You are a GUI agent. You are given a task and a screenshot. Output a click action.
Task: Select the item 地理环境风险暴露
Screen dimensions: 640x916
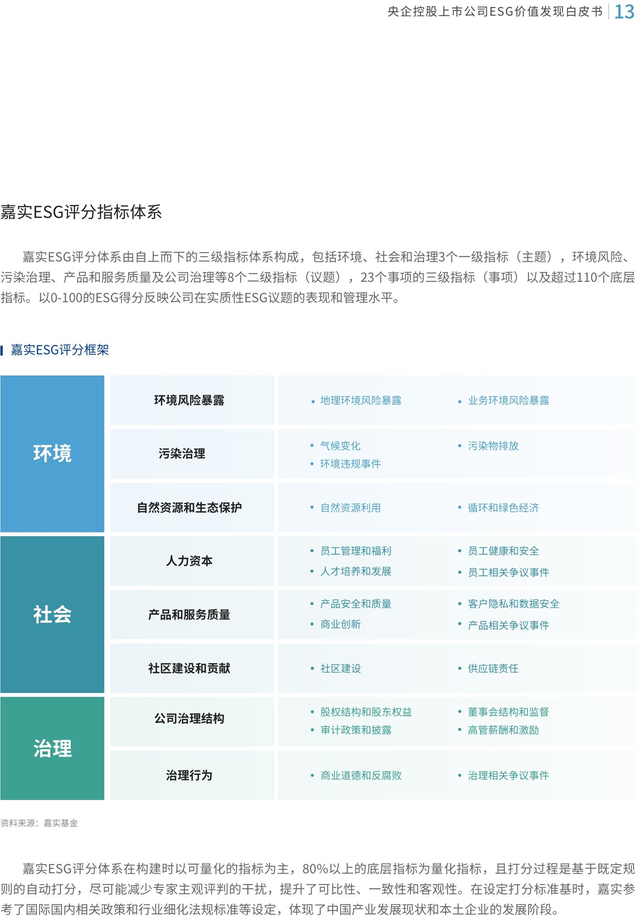[360, 401]
